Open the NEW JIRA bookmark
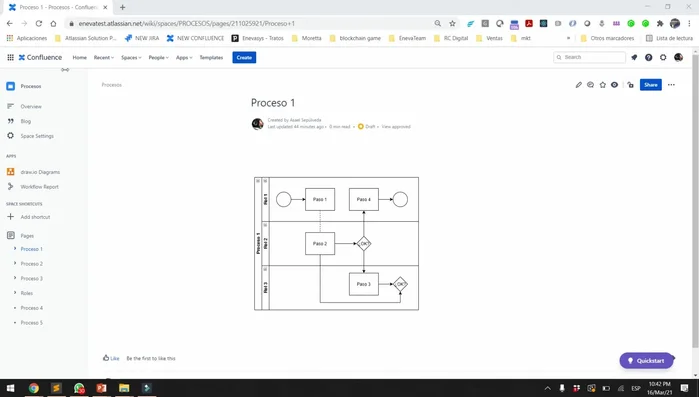 click(x=142, y=38)
